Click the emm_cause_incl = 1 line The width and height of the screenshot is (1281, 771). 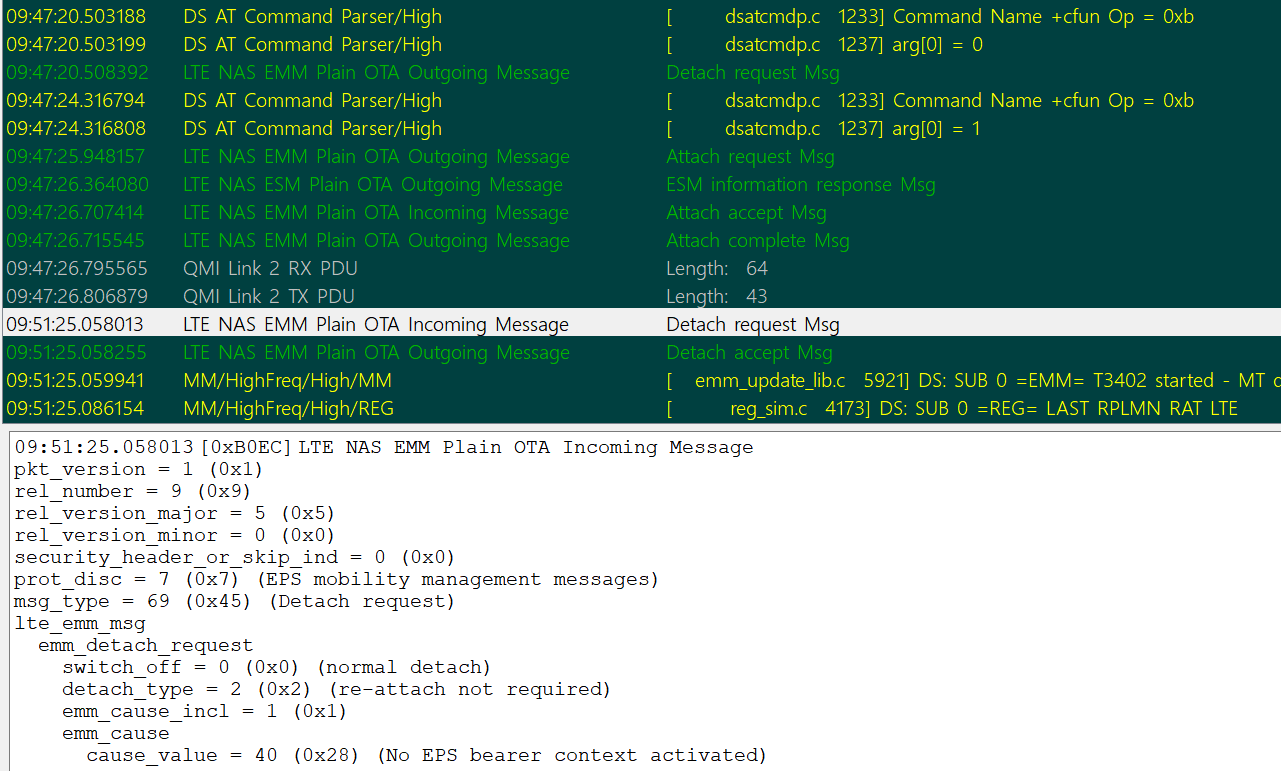click(x=205, y=711)
